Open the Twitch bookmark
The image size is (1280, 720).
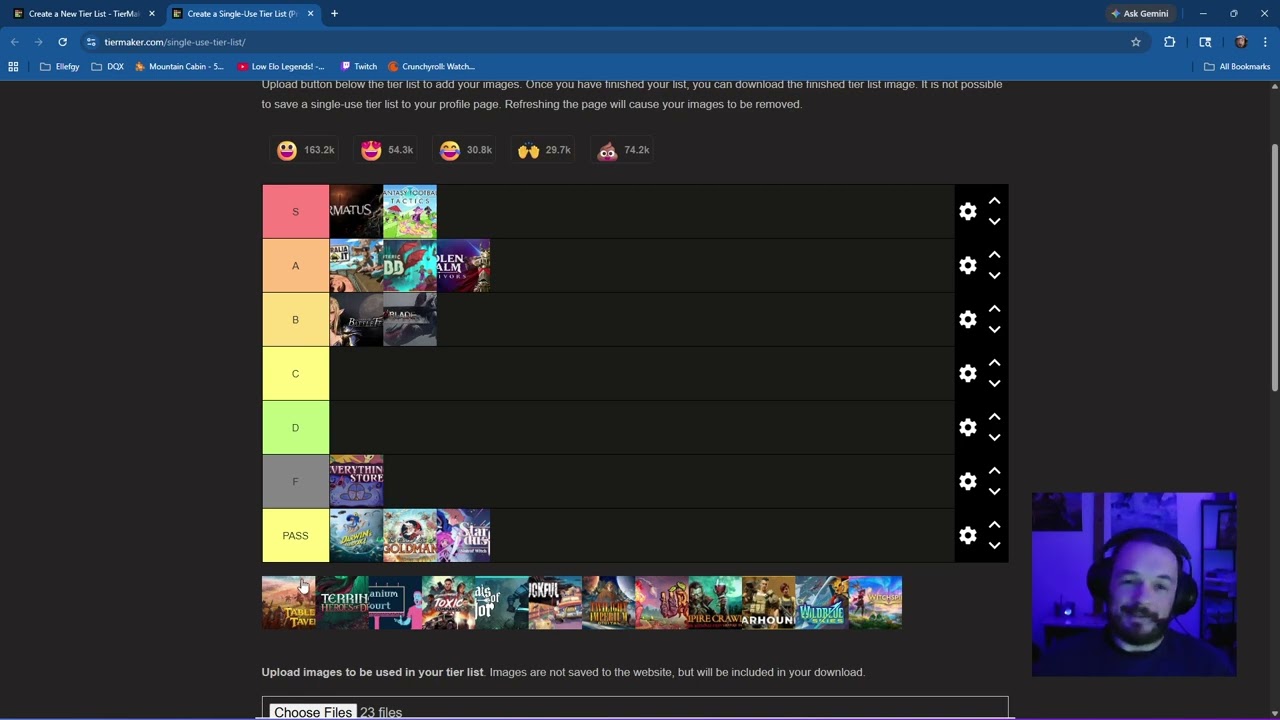(x=358, y=67)
